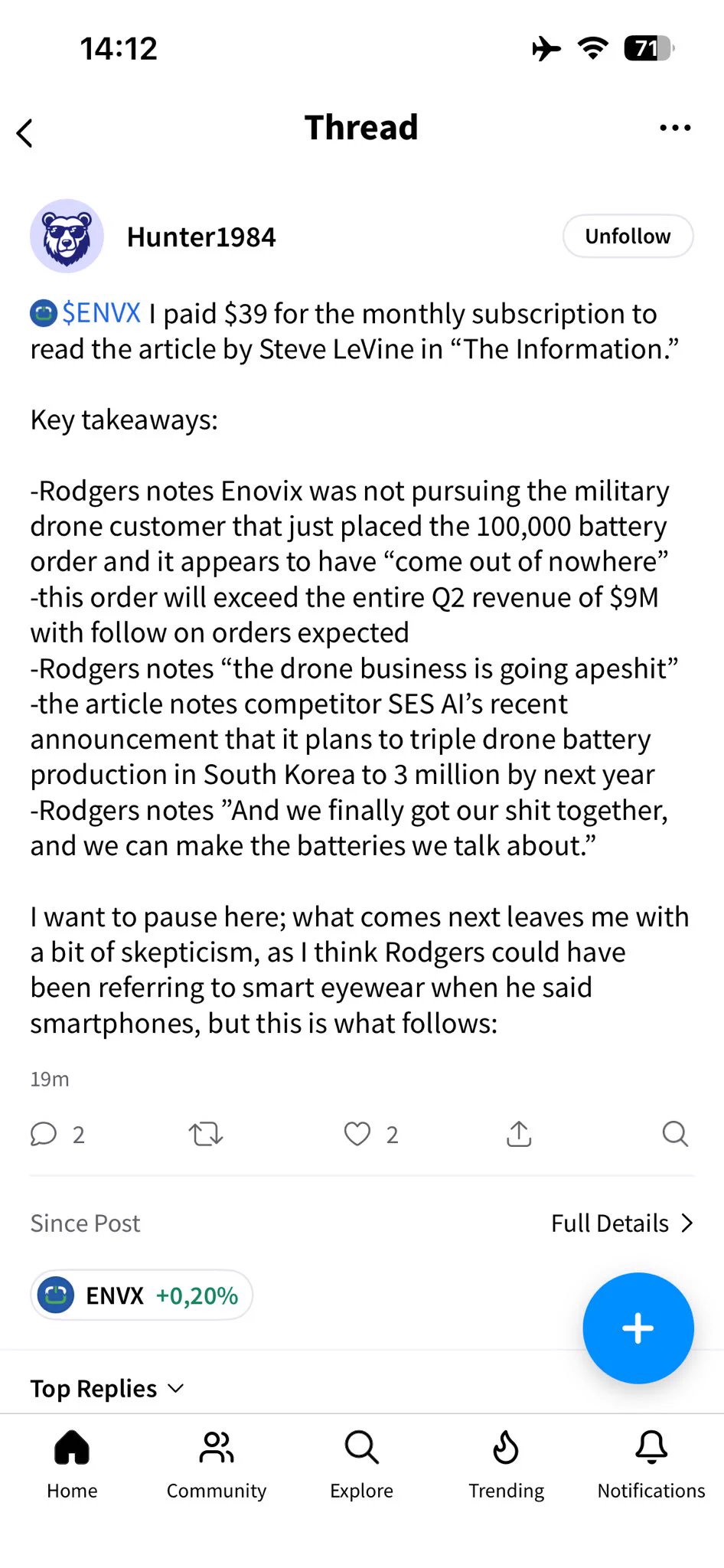This screenshot has width=724, height=1568.
Task: Select the ENVX +0,20% chip
Action: tap(142, 1295)
